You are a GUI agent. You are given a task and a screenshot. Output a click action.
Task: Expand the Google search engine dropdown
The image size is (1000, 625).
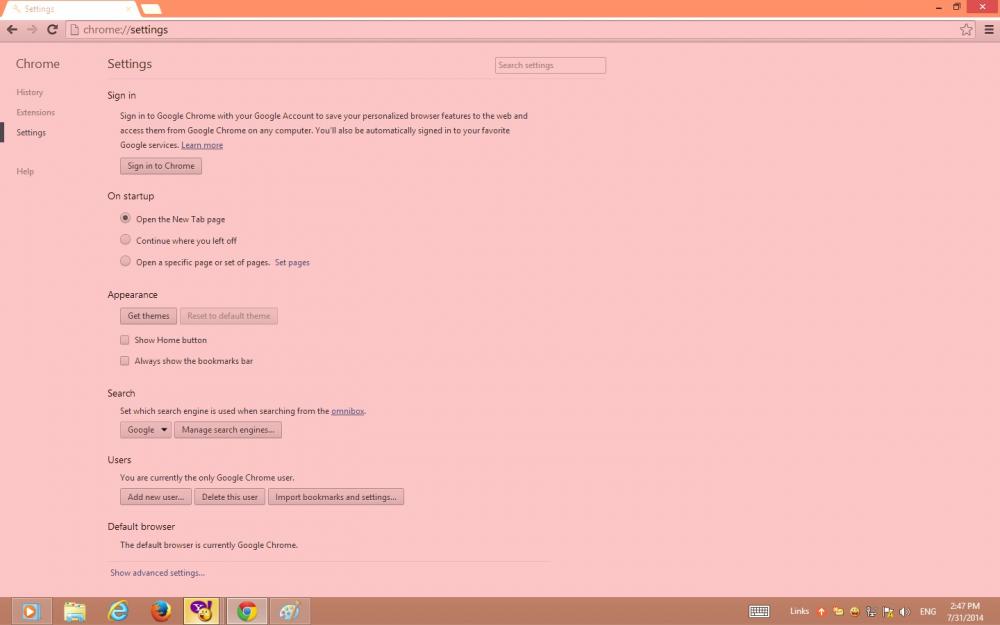145,430
